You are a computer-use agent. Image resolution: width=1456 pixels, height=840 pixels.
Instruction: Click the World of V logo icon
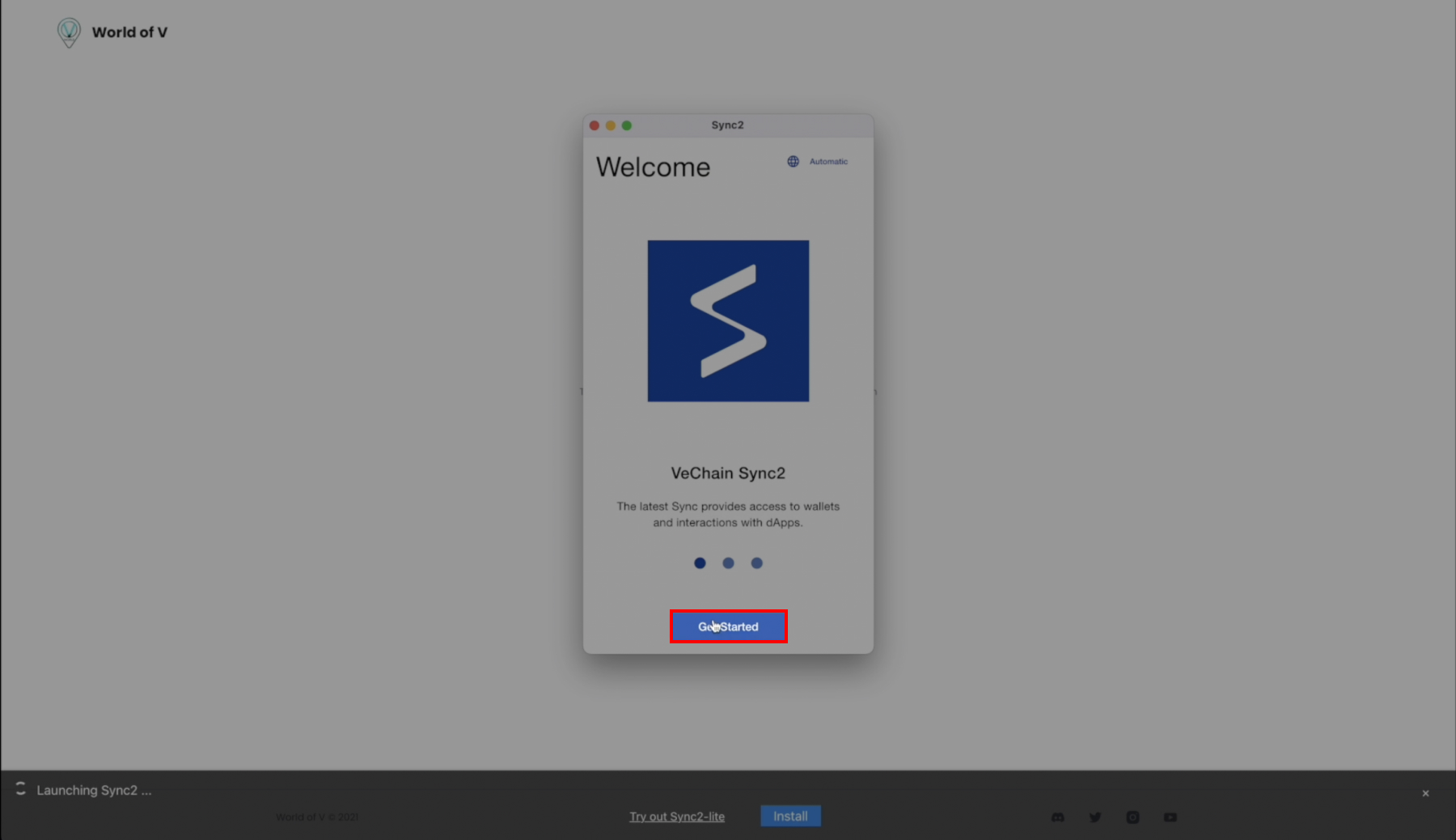pyautogui.click(x=69, y=32)
